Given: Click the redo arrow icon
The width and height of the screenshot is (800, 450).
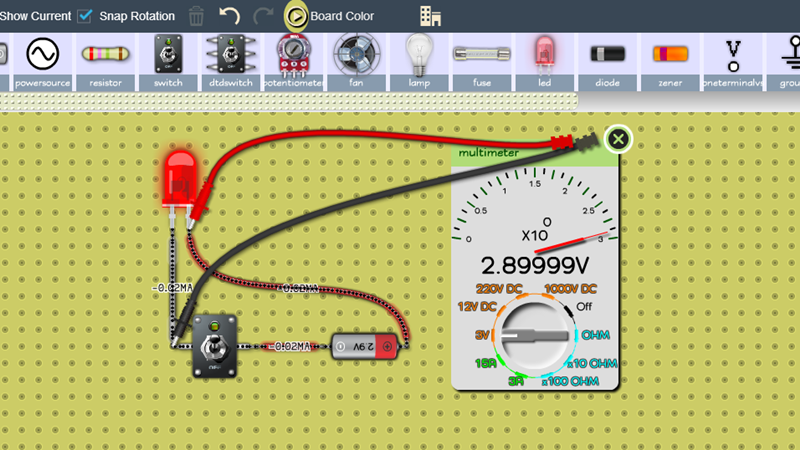Looking at the screenshot, I should pos(263,16).
